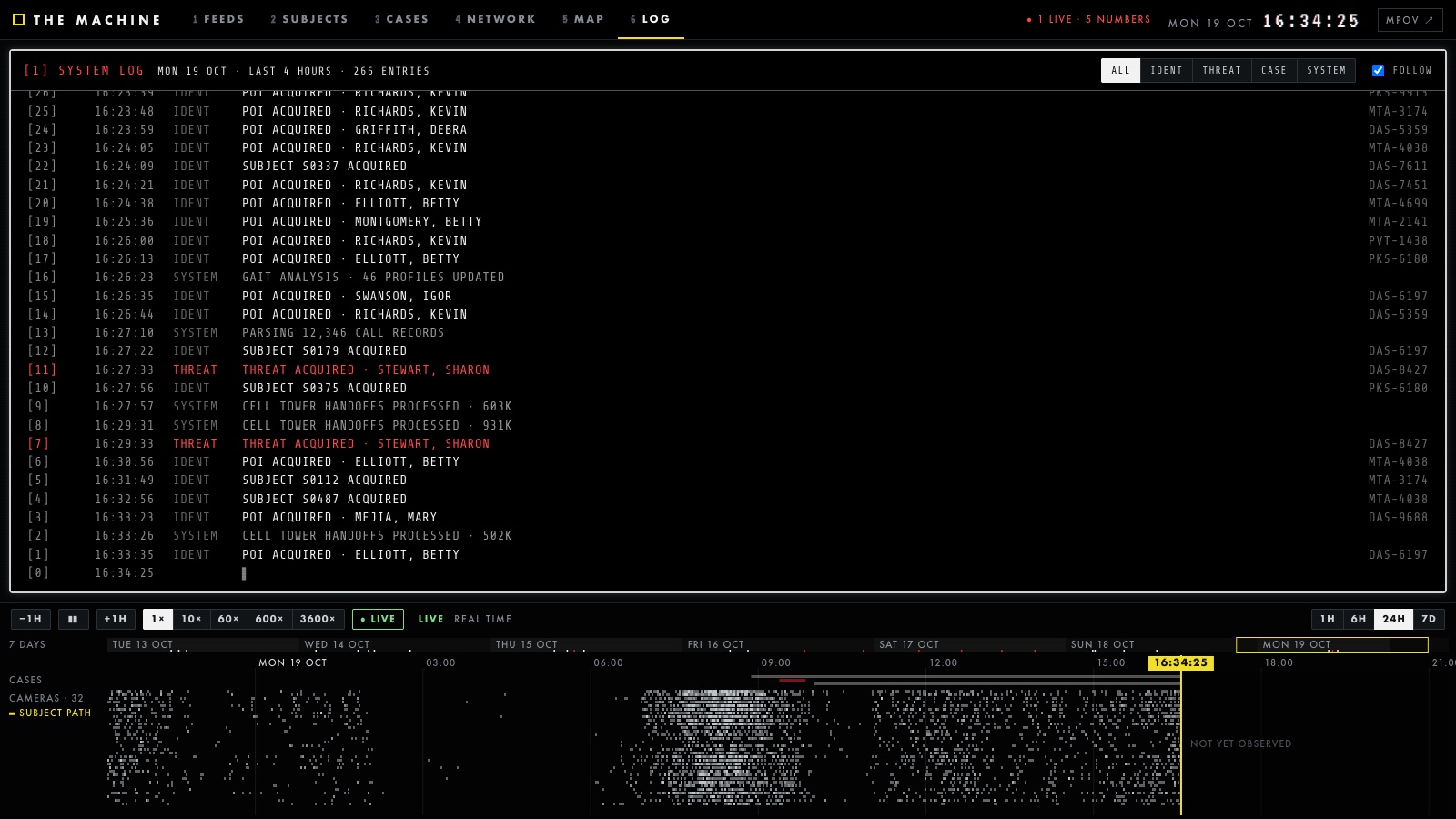Click the Subject Path legend label

55,713
